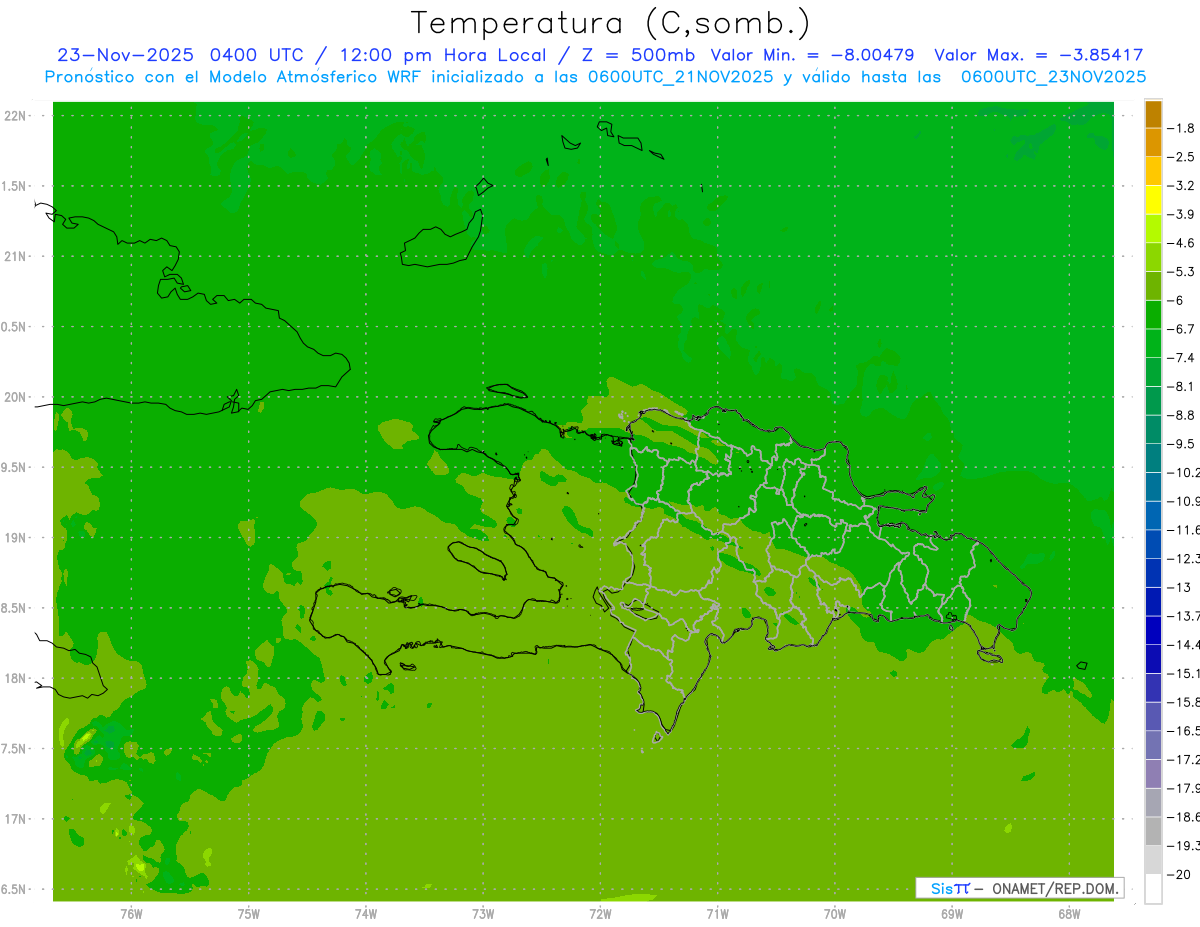Click the "71W" longitude label
Viewport: 1200px width, 927px height.
[x=717, y=914]
